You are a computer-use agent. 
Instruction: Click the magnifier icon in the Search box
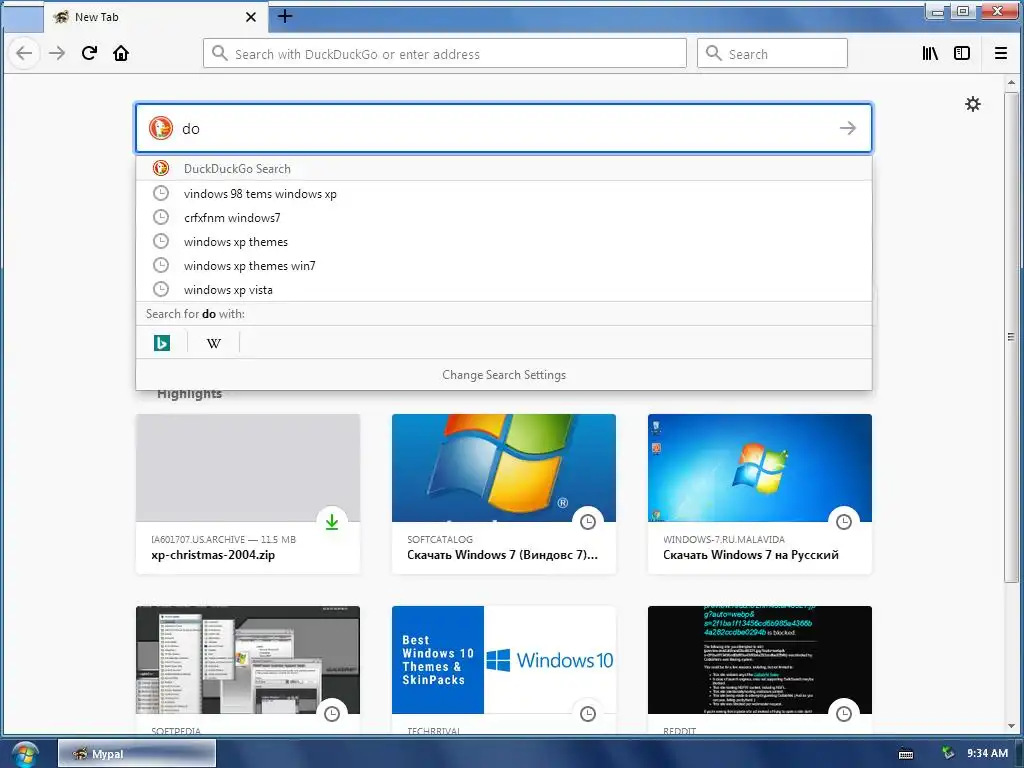[714, 54]
